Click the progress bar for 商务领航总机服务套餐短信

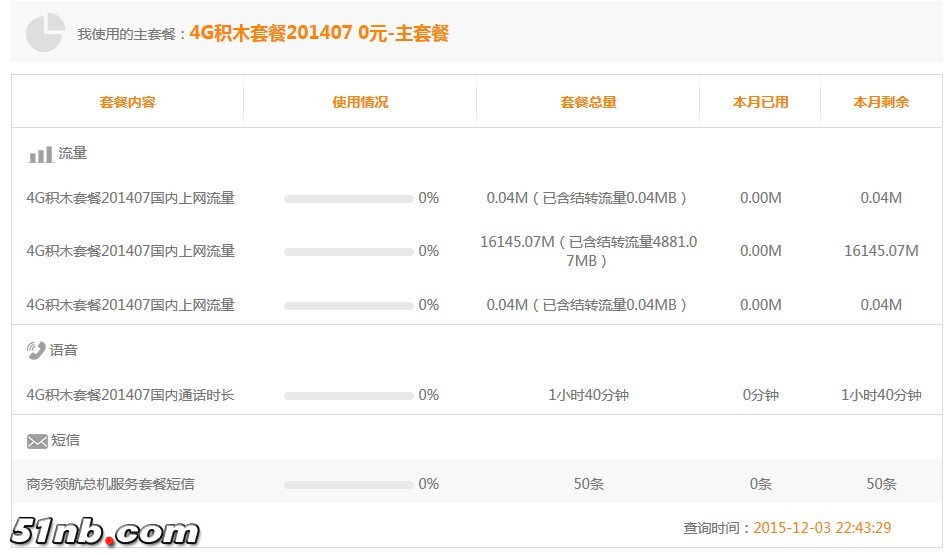click(348, 485)
